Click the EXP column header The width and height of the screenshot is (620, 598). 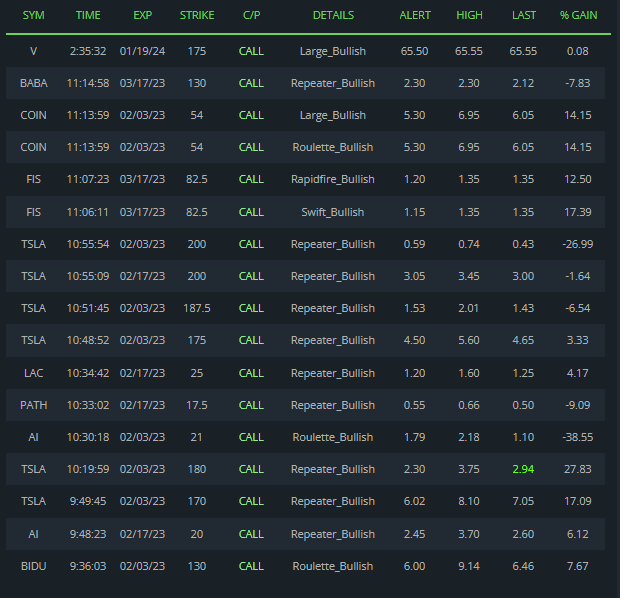(x=142, y=15)
